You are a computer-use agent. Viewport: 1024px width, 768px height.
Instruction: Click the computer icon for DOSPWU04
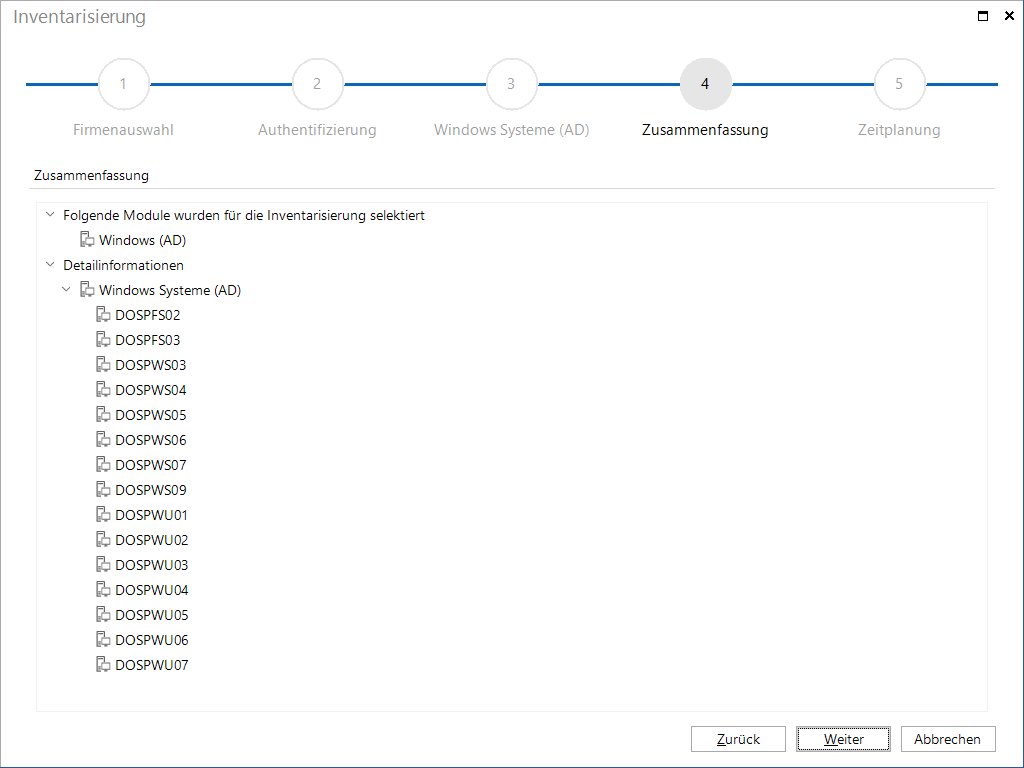103,589
